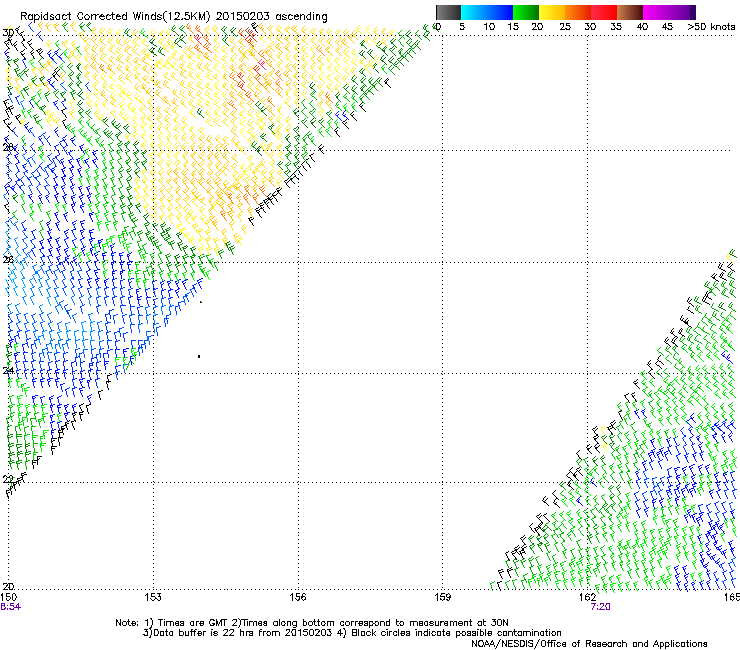Click the '10' label under color scale
The image size is (740, 650).
point(489,26)
